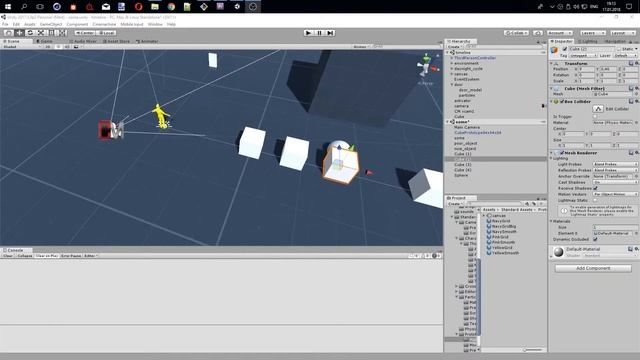Toggle the Static checkbox in Inspector

tap(618, 49)
